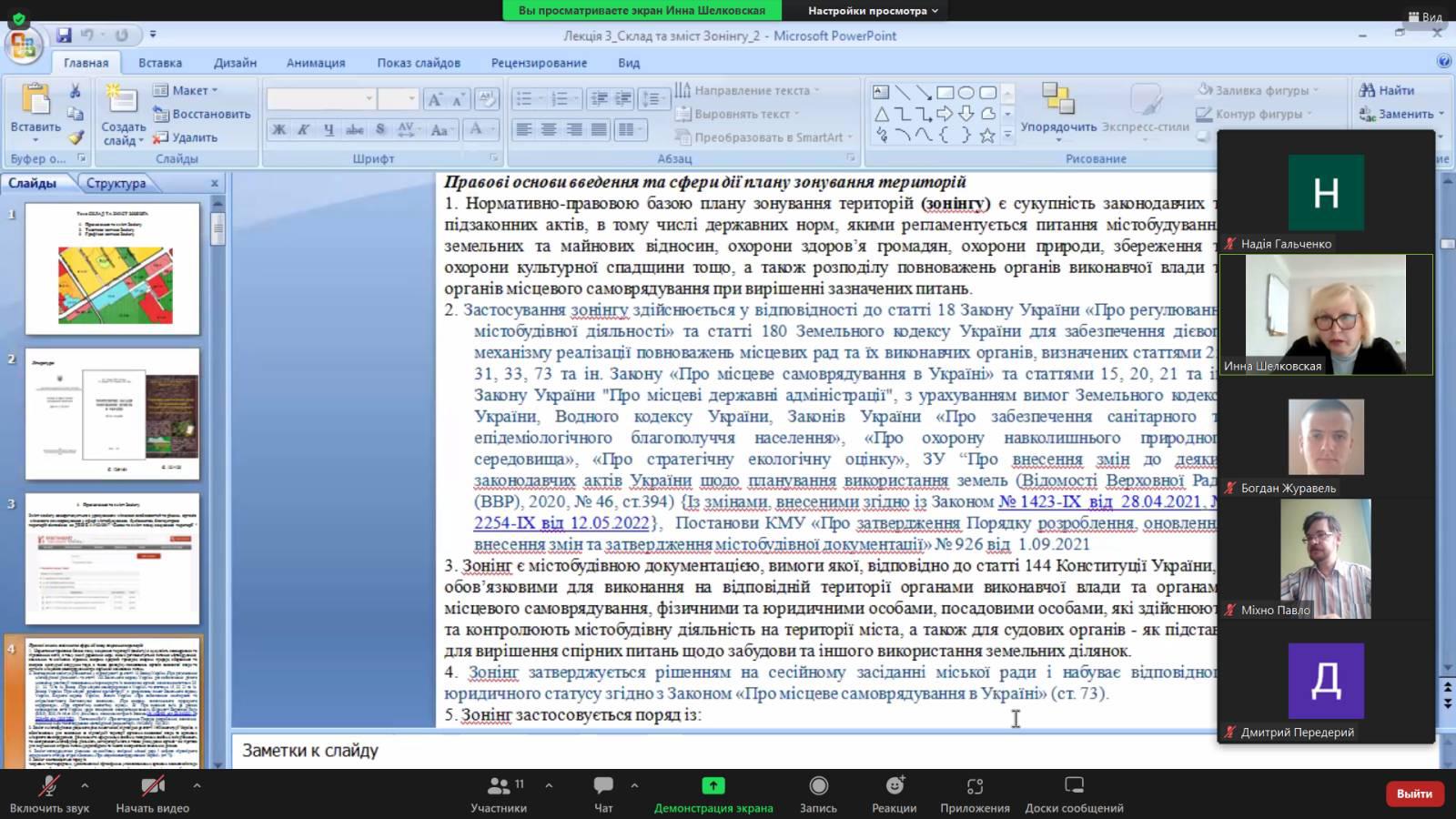Image resolution: width=1456 pixels, height=819 pixels.
Task: Select the Format Painter brush icon
Action: coord(75,137)
